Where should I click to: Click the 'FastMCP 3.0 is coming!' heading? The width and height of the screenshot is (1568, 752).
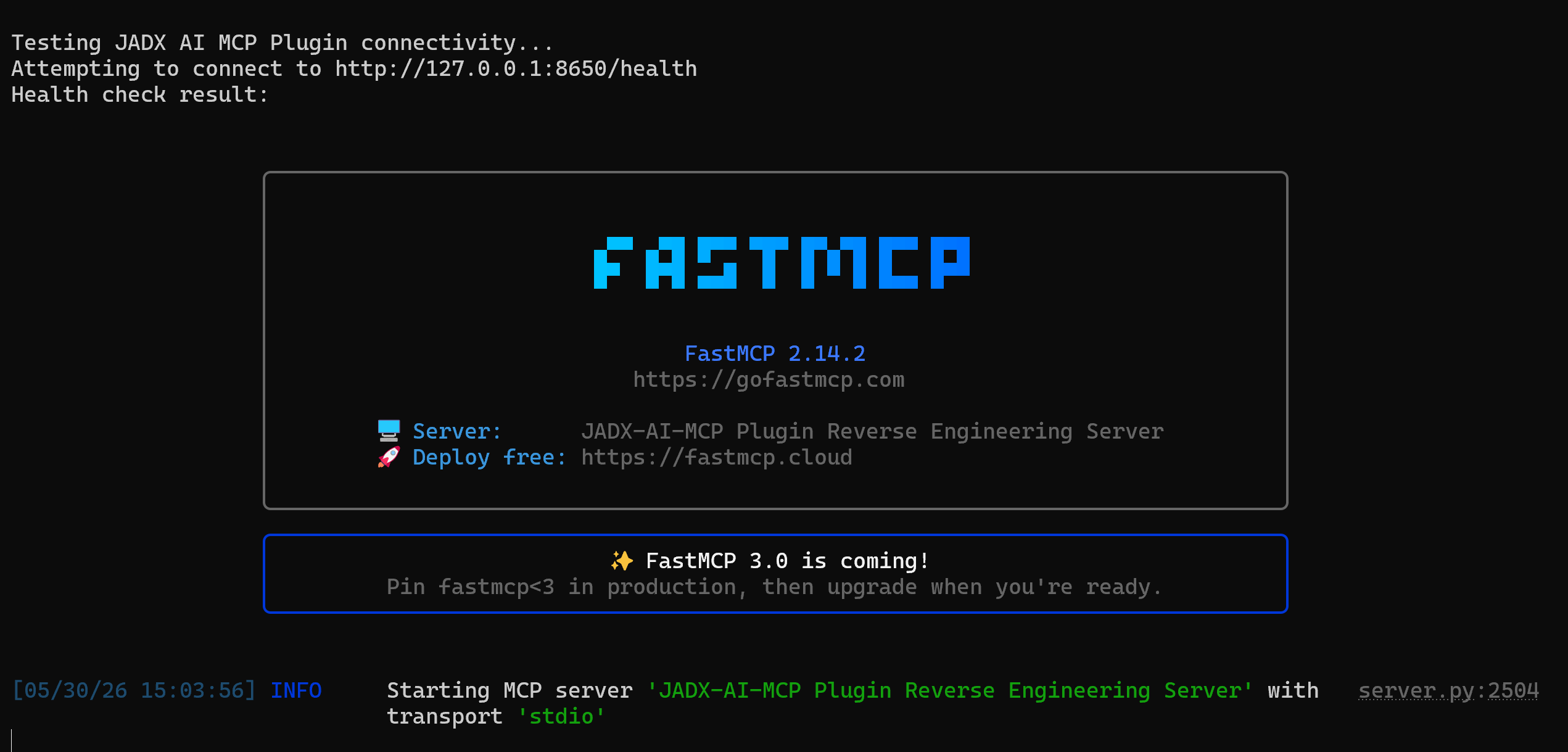click(787, 561)
